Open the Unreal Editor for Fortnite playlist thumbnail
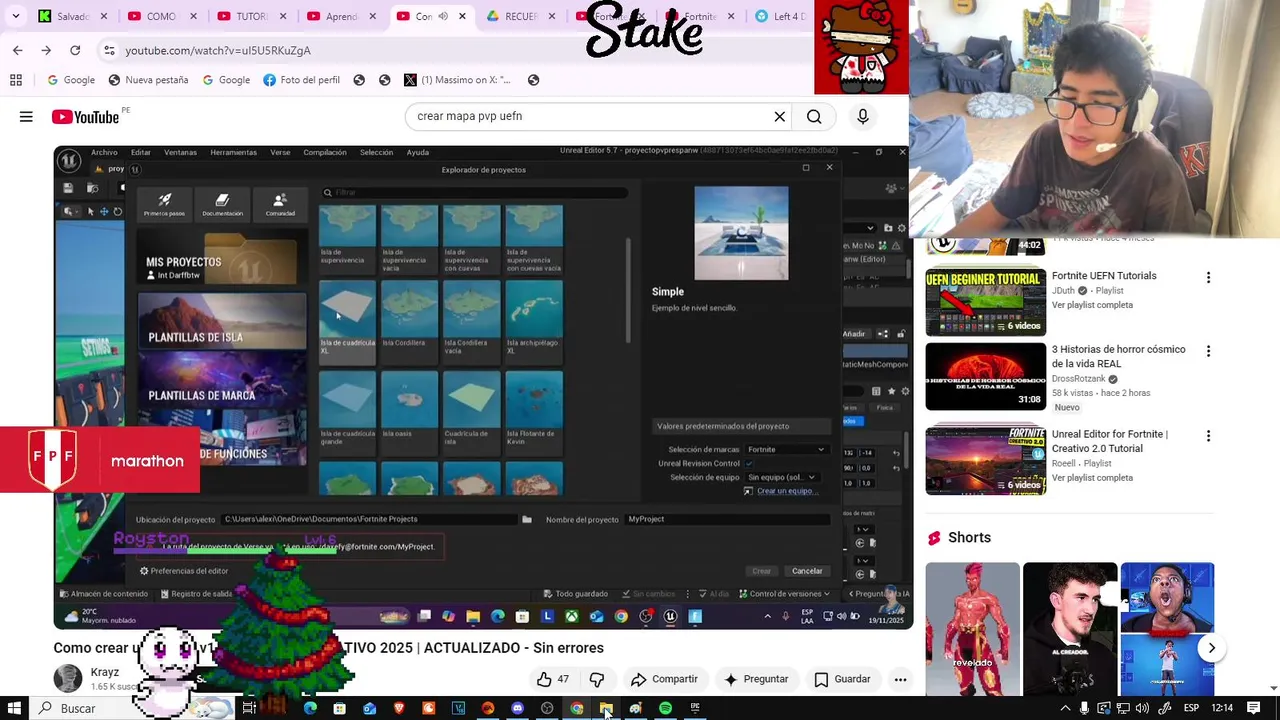This screenshot has width=1280, height=720. pos(985,461)
